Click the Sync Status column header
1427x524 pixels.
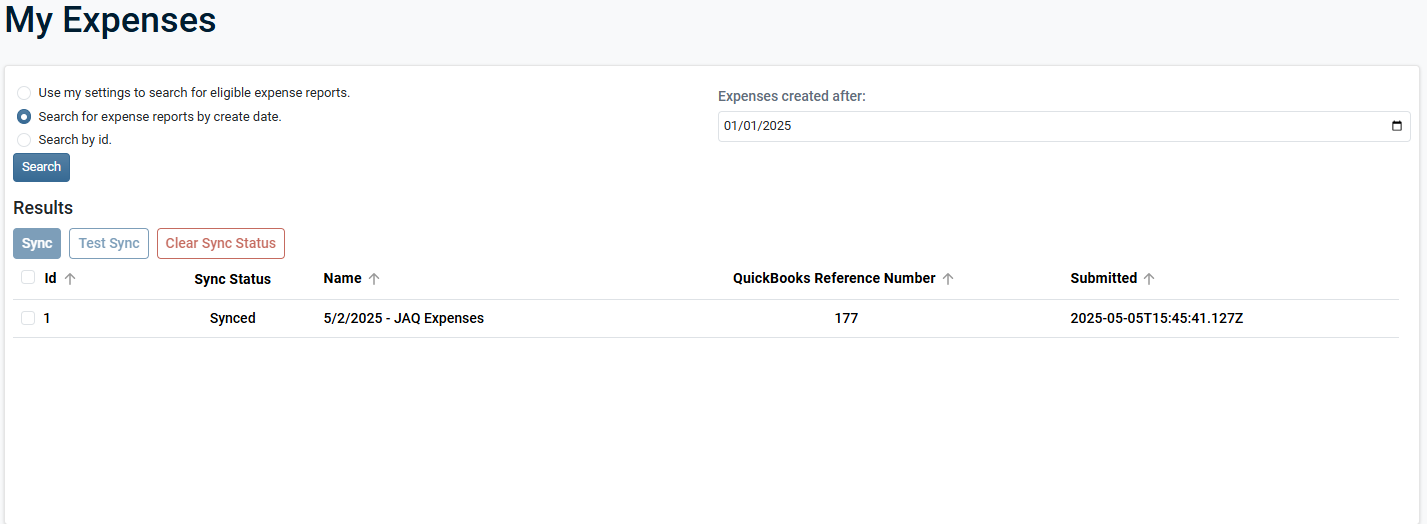click(232, 279)
